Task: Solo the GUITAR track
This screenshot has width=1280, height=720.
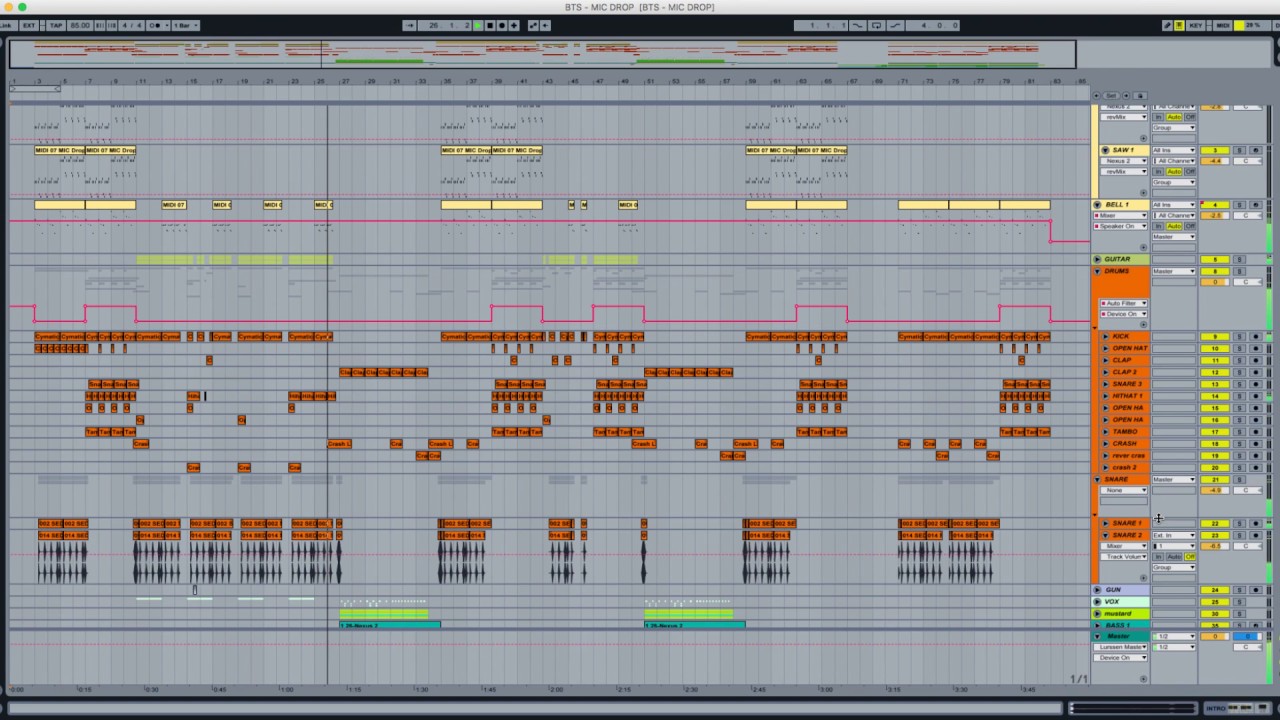Action: tap(1239, 259)
